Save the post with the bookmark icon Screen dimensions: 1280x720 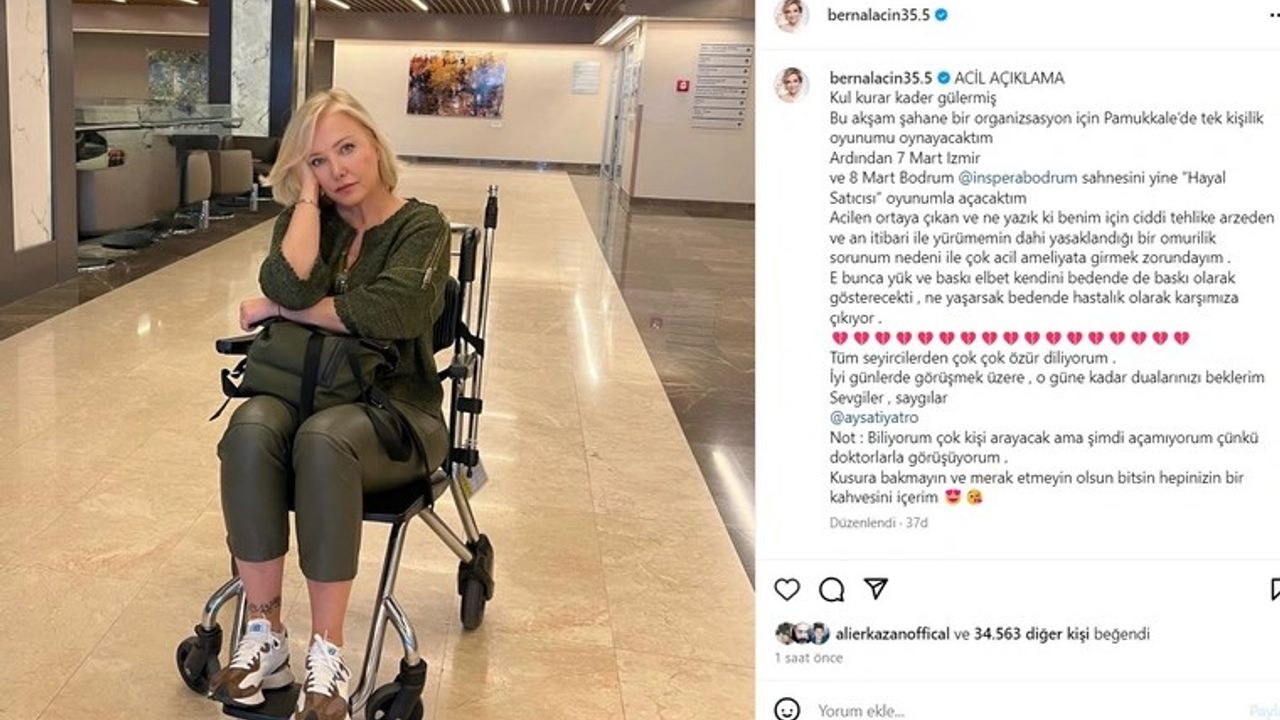1274,589
